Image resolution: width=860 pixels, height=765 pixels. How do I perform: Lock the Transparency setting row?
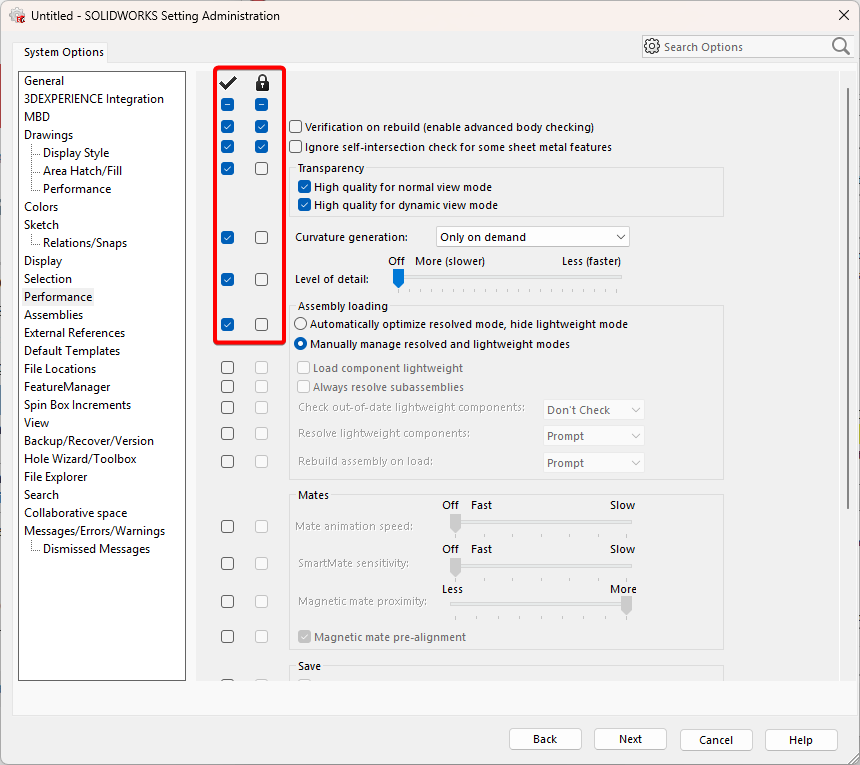[262, 168]
